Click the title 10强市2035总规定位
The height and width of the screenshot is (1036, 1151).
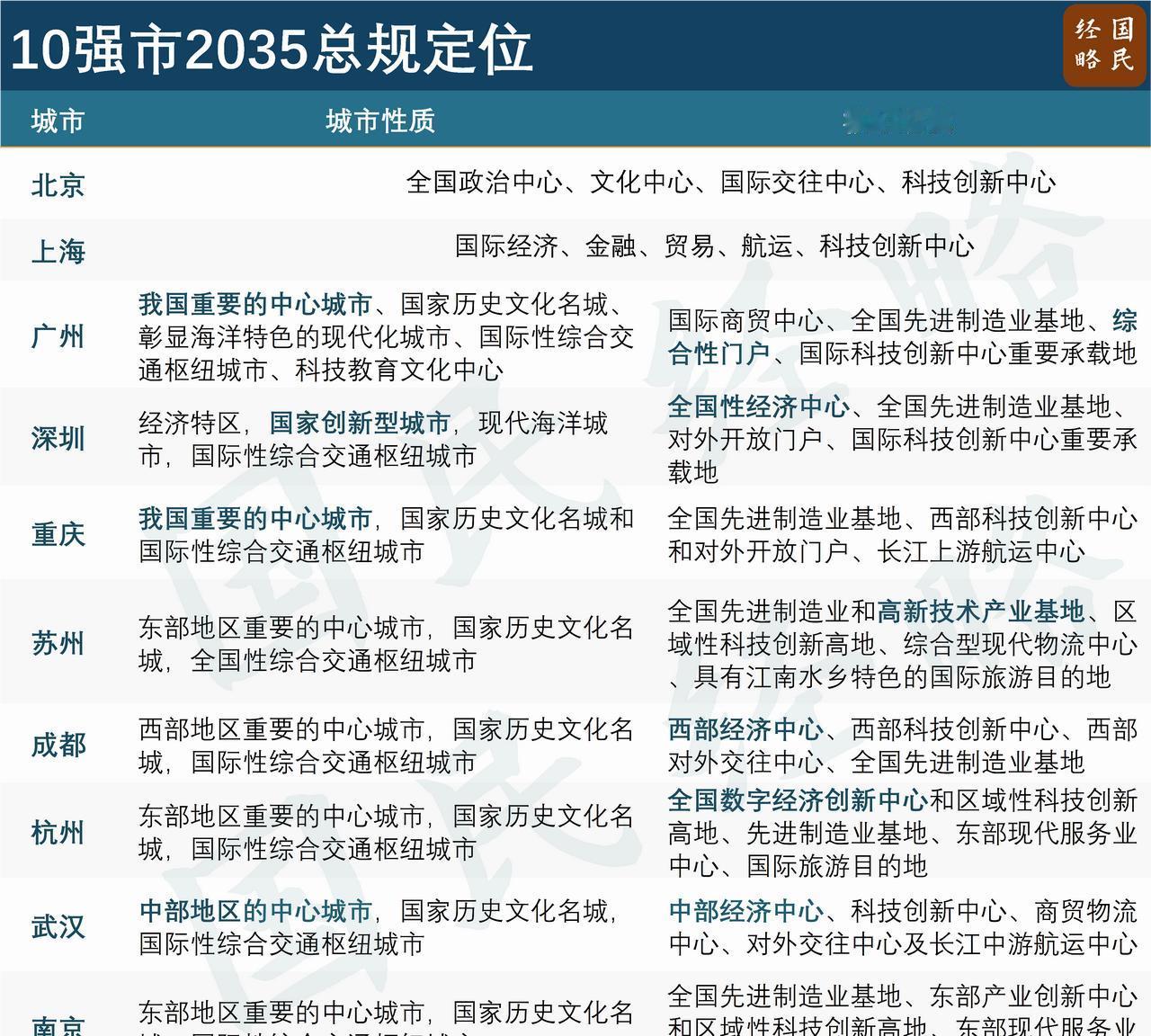(270, 51)
